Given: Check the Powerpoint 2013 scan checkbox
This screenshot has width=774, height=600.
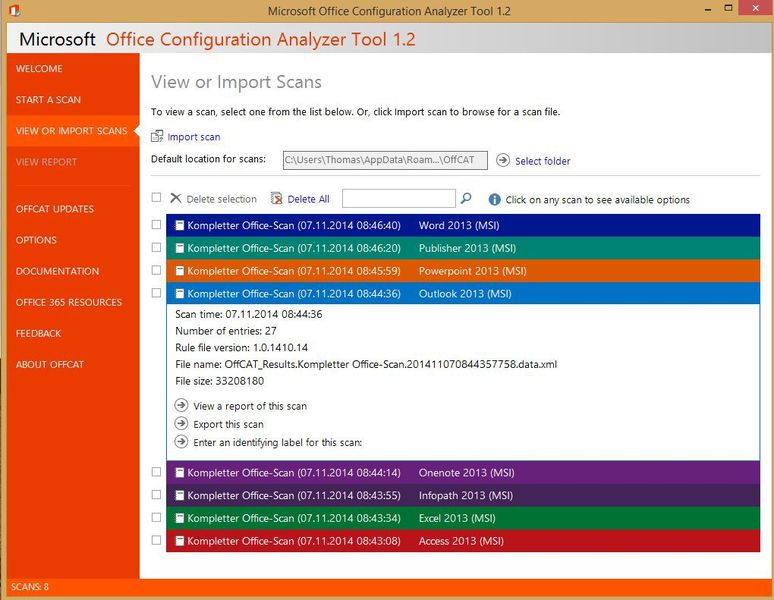Looking at the screenshot, I should 156,270.
